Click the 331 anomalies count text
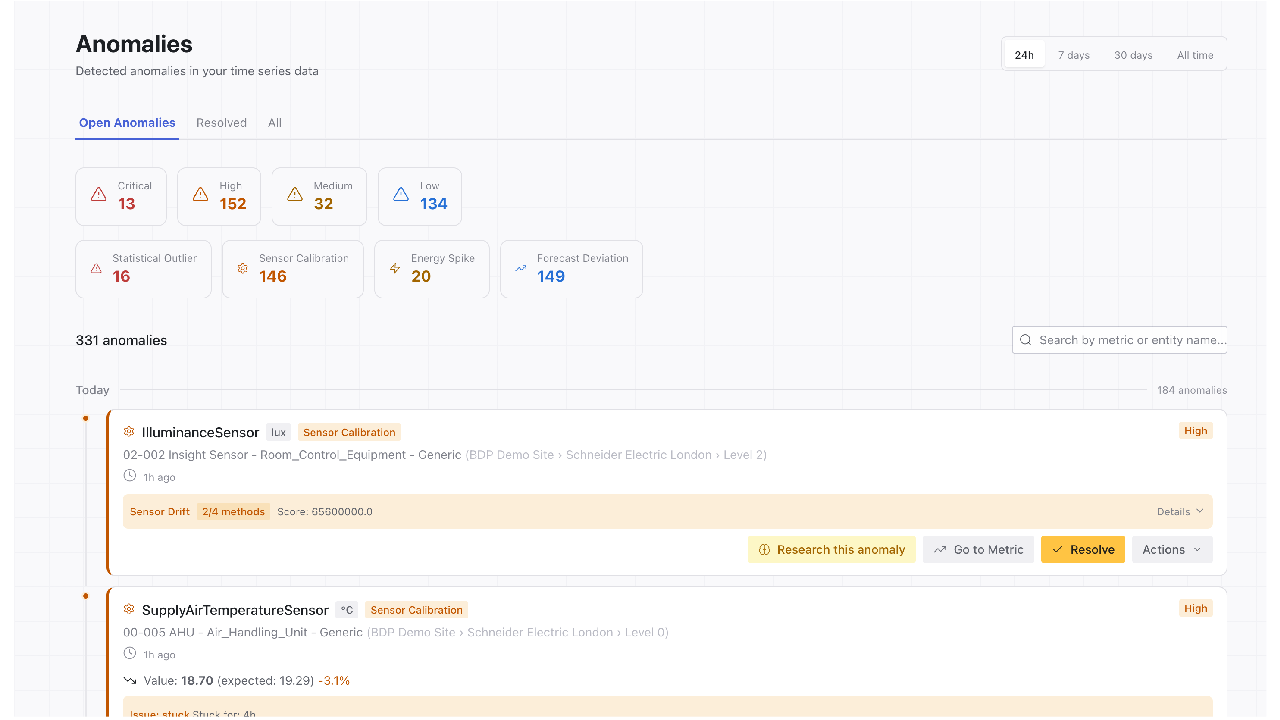This screenshot has width=1280, height=720. (121, 340)
